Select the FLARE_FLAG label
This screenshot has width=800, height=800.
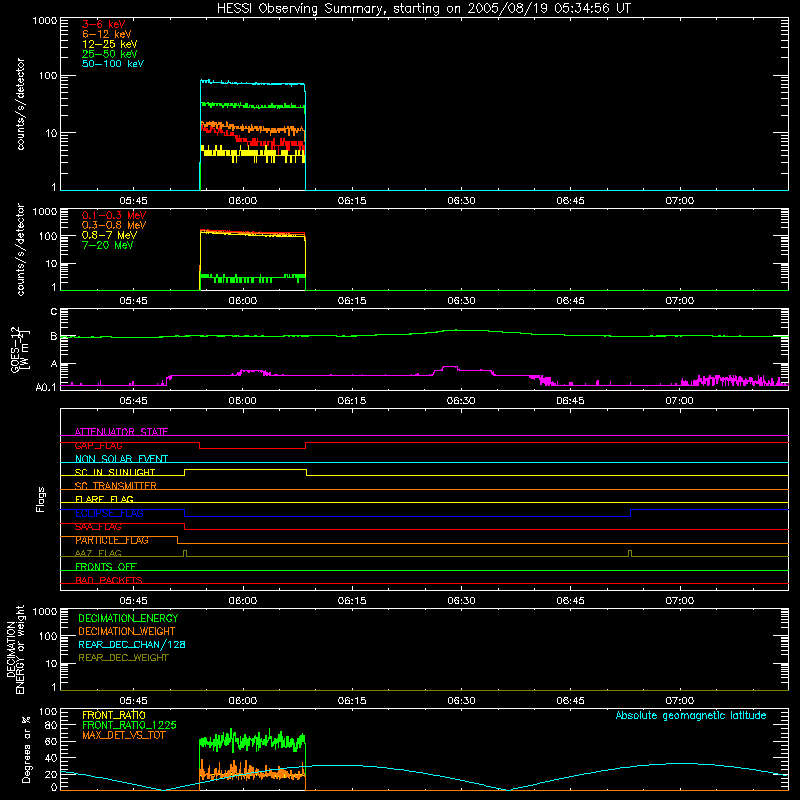104,499
